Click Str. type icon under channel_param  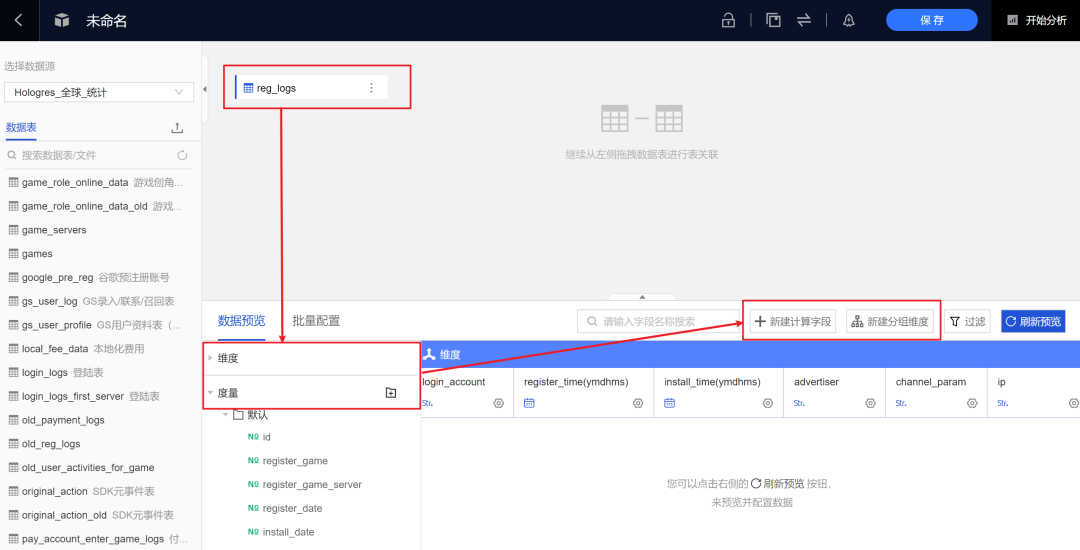pos(901,403)
